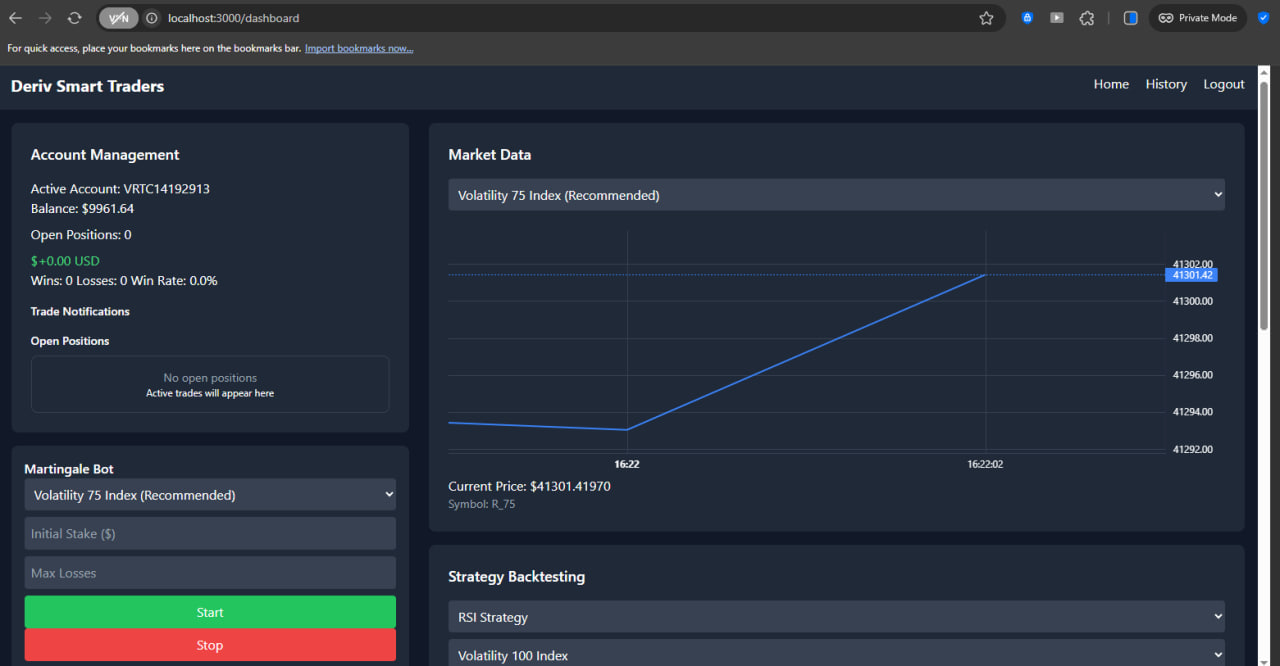Click the site info icon beside the URL
Viewport: 1280px width, 666px height.
(150, 17)
